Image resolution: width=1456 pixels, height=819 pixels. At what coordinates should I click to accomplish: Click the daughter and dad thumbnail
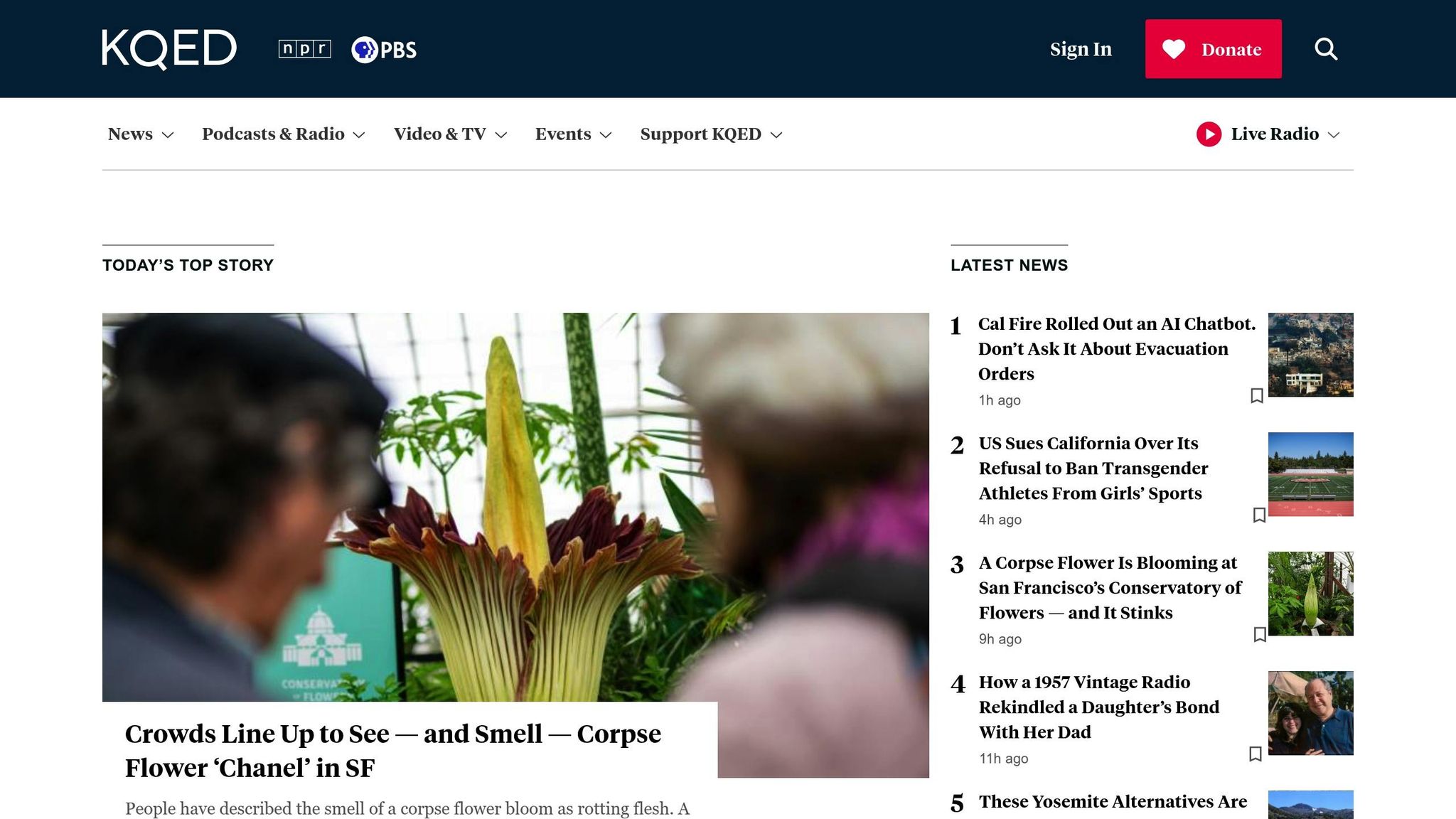[1310, 713]
